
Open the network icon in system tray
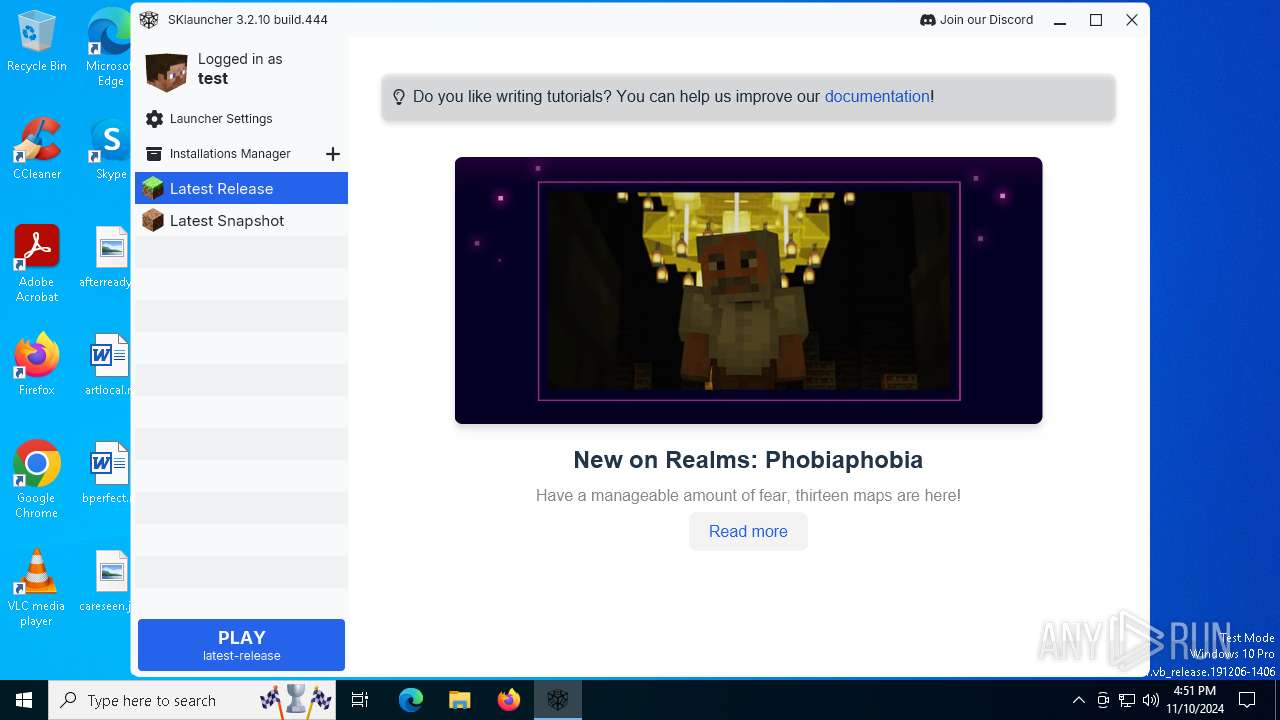point(1127,700)
